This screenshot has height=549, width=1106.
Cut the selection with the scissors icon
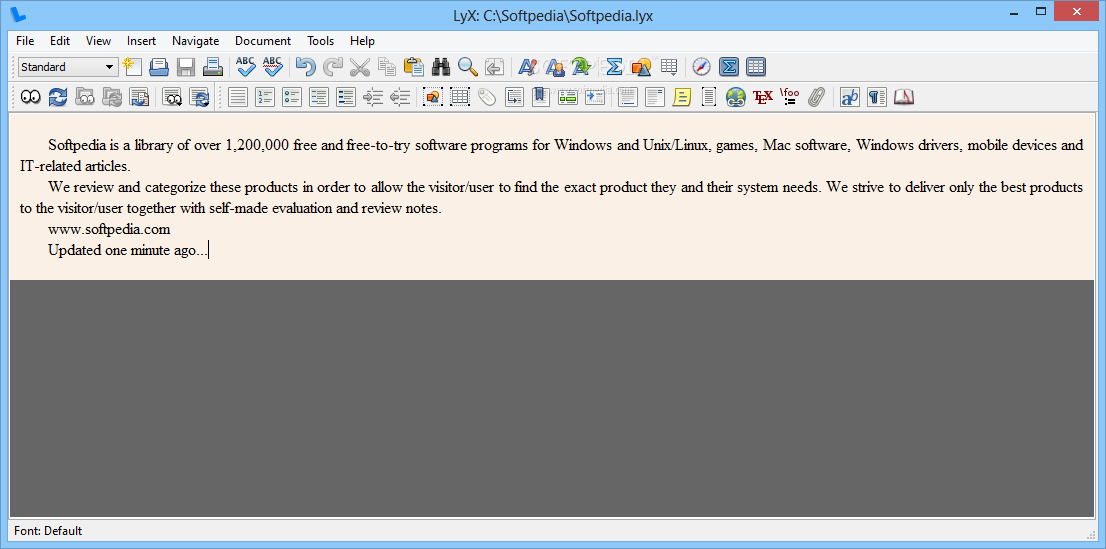click(360, 67)
